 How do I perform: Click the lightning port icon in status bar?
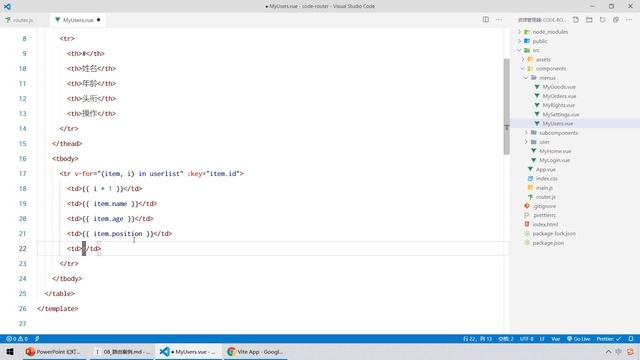tap(37, 339)
